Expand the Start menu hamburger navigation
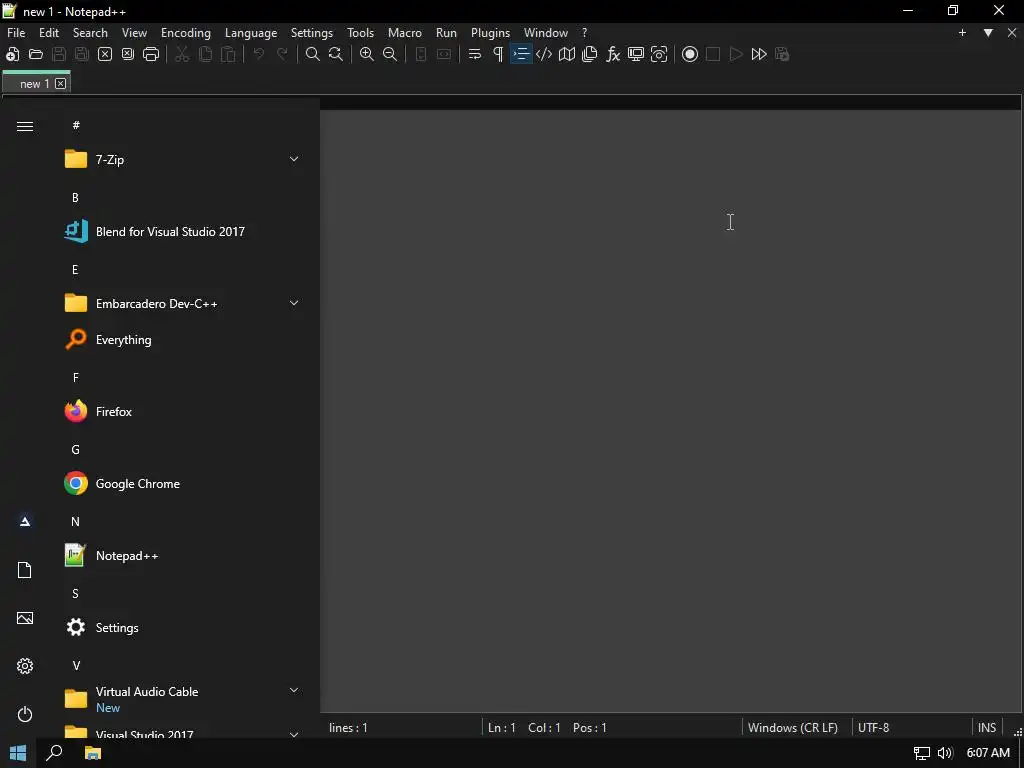 (x=25, y=127)
